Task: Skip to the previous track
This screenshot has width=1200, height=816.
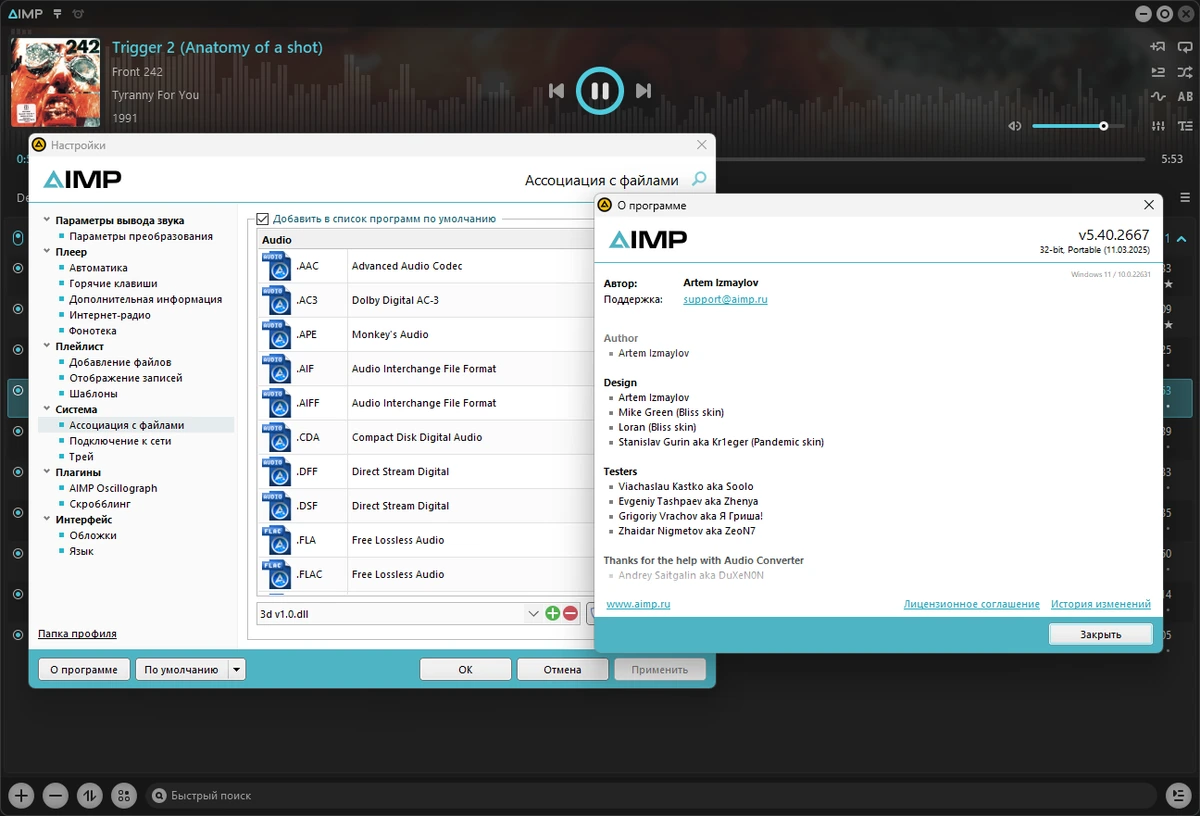Action: pyautogui.click(x=557, y=91)
